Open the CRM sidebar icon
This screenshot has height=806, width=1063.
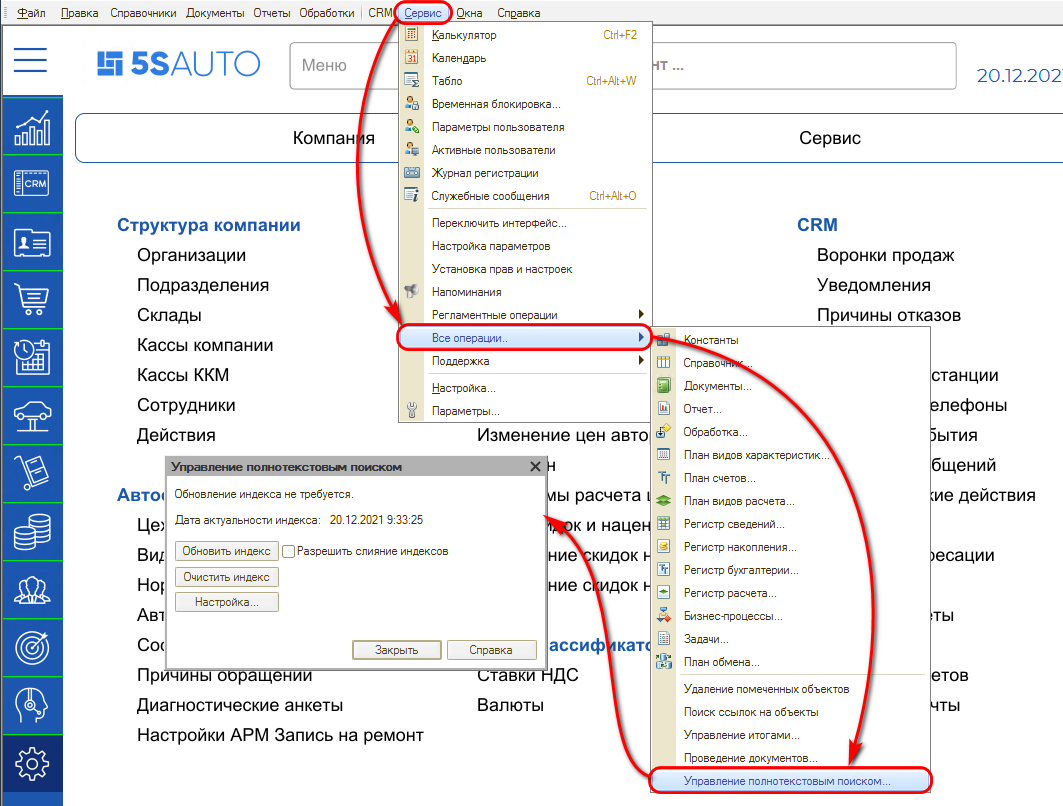pyautogui.click(x=32, y=184)
